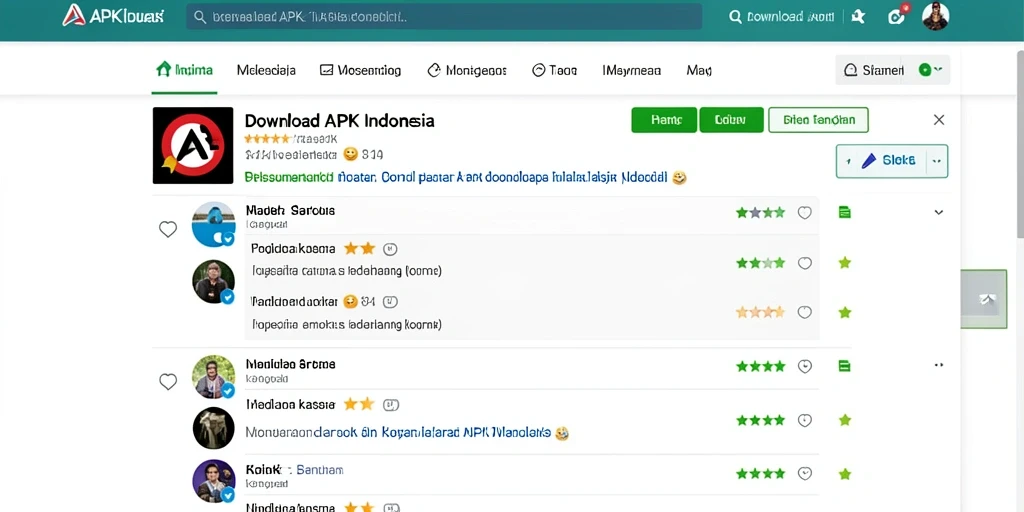Open the user profile avatar in header
Viewport: 1024px width, 512px height.
coord(935,16)
